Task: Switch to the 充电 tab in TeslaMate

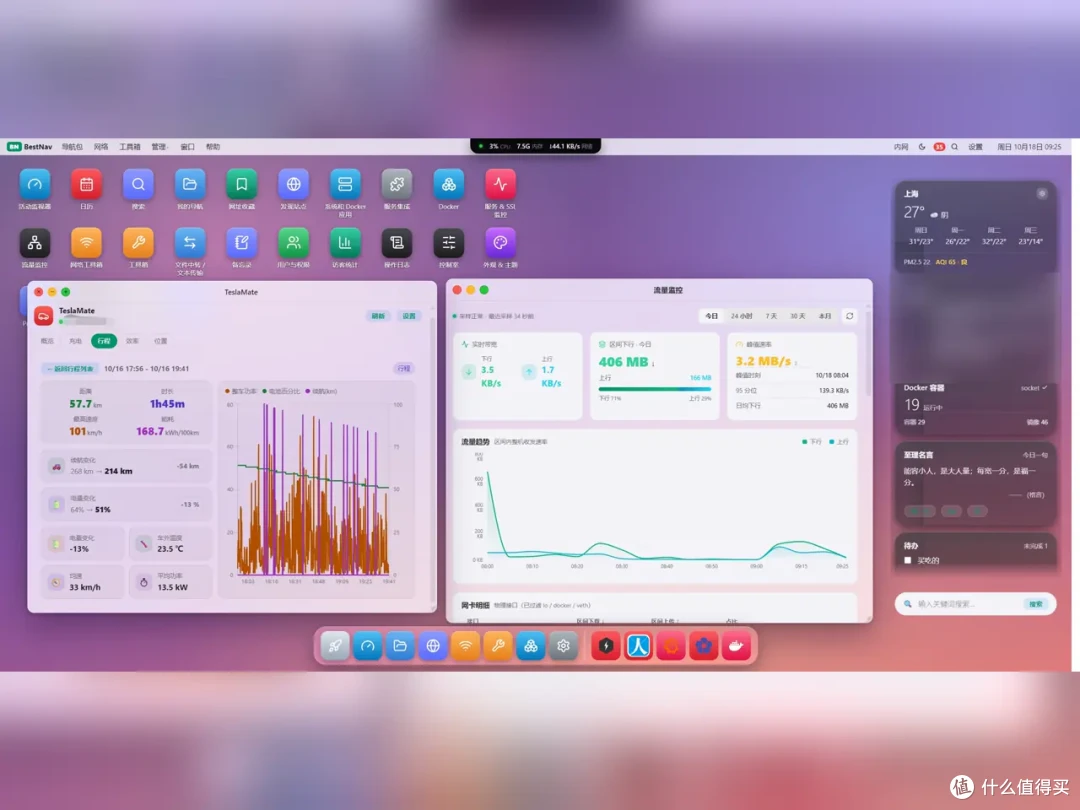Action: tap(75, 341)
